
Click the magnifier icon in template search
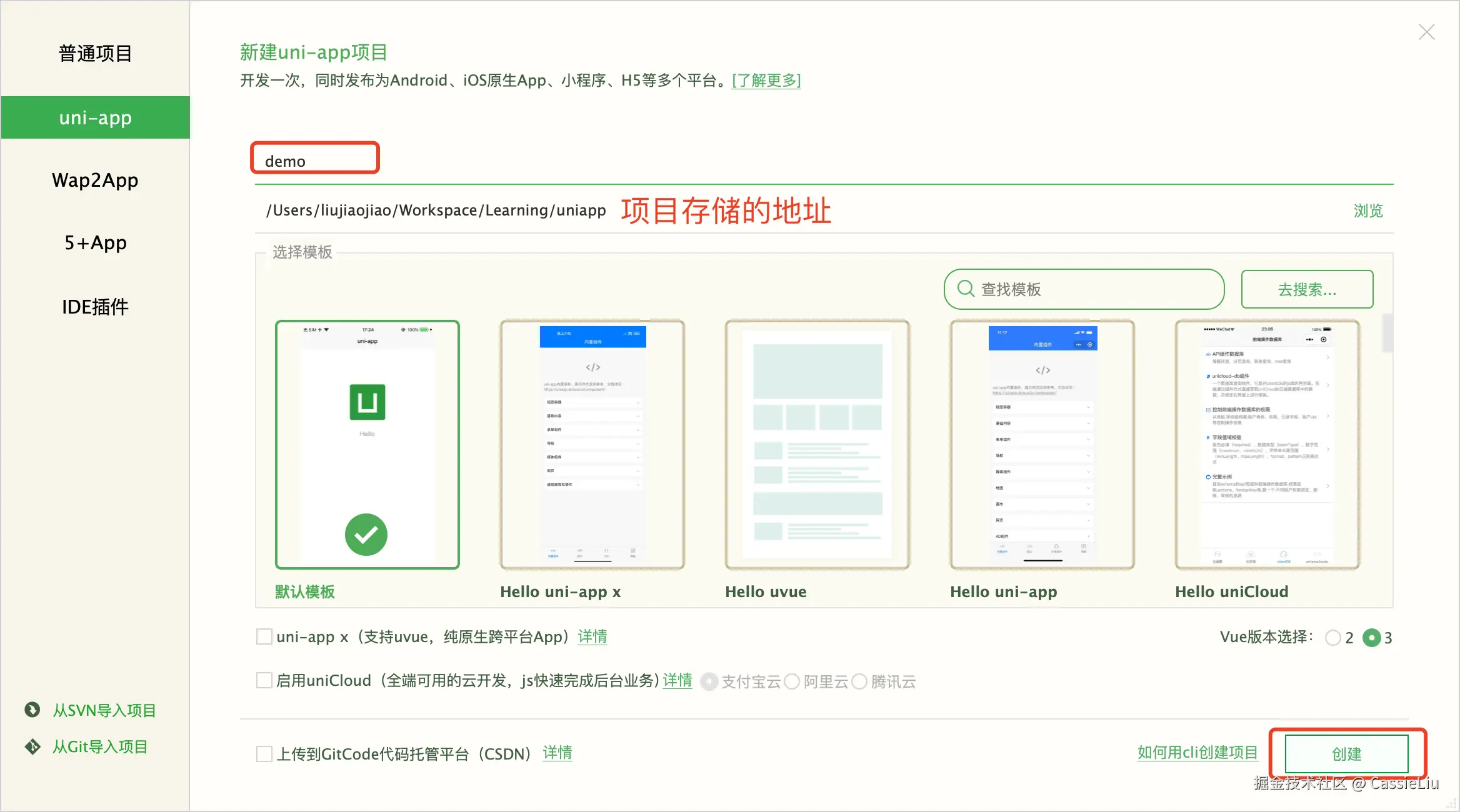[x=966, y=289]
